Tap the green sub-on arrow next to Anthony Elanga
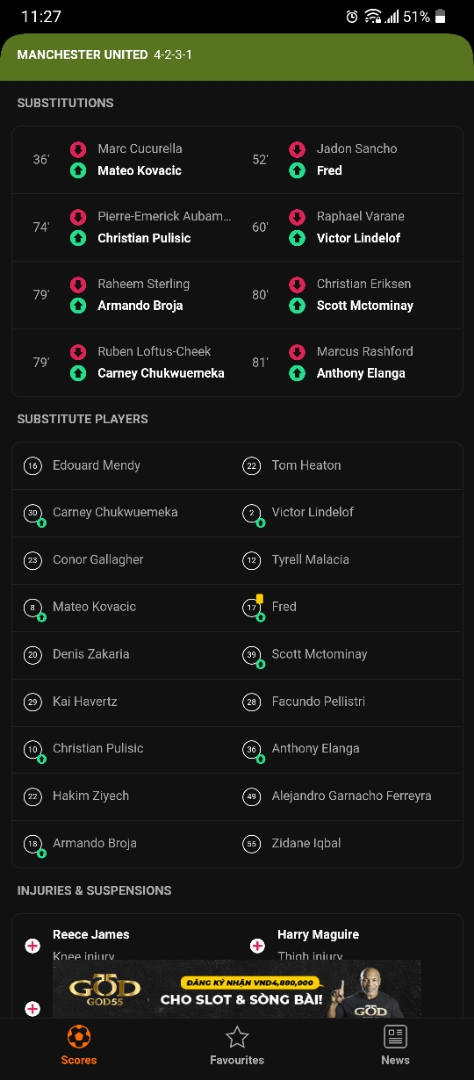 (x=297, y=373)
